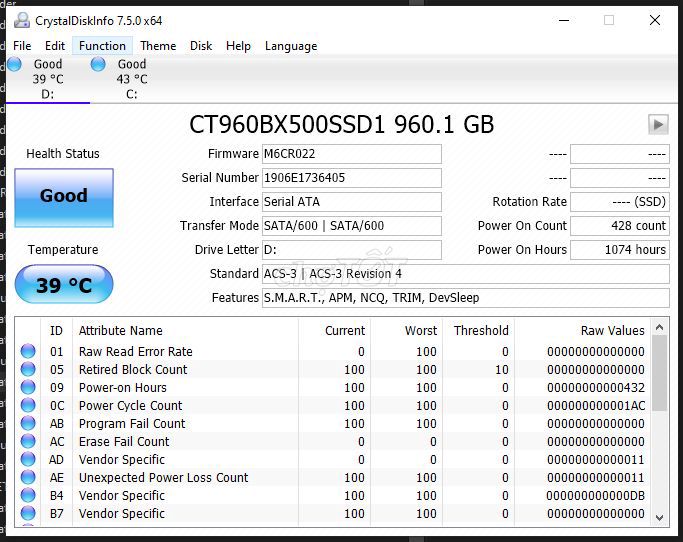Click status orb for AD Vendor Specific
683x542 pixels.
click(x=28, y=459)
